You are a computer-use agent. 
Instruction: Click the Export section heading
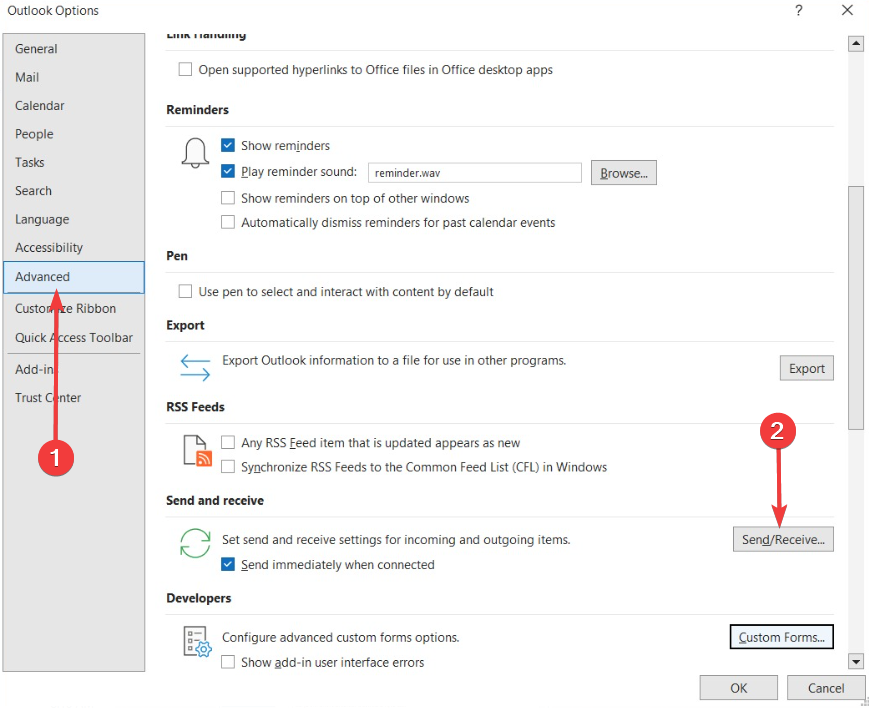pyautogui.click(x=185, y=325)
